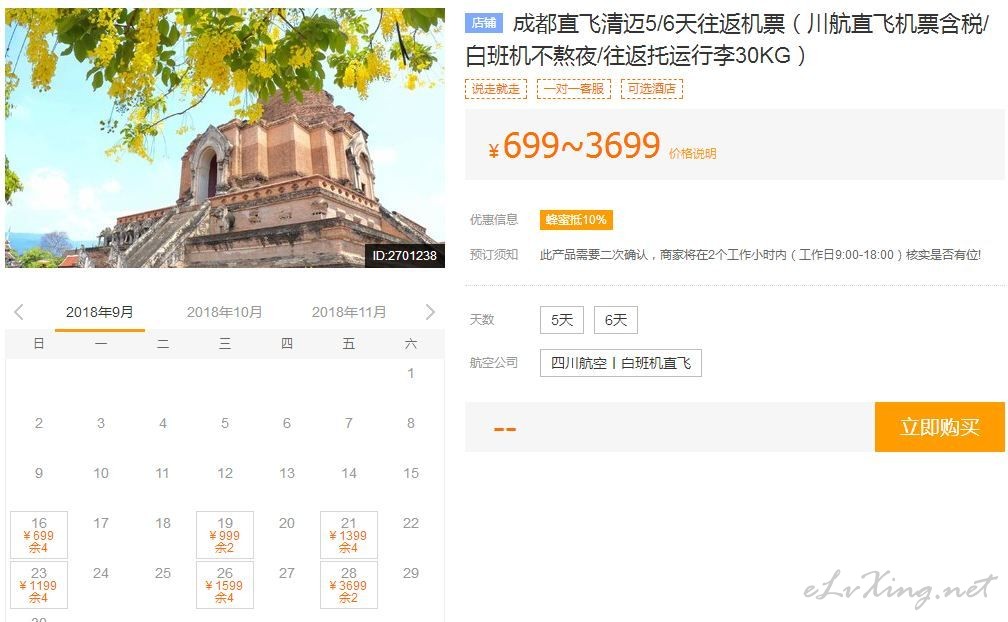Pick September 28 priced ¥3699
1008x622 pixels.
pyautogui.click(x=348, y=585)
